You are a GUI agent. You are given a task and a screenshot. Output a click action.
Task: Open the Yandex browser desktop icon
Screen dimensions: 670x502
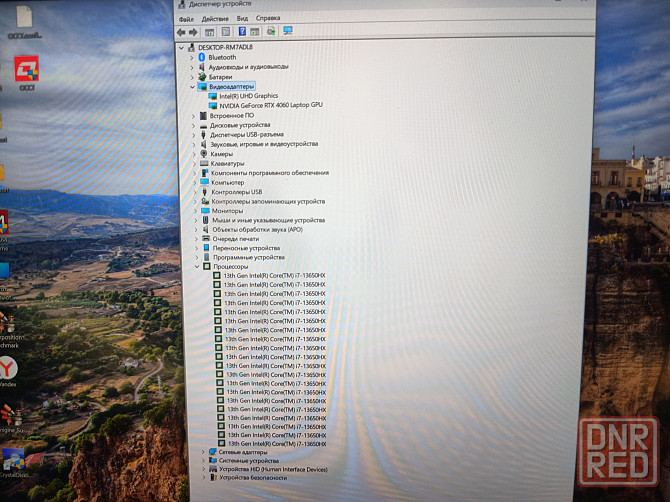8,367
